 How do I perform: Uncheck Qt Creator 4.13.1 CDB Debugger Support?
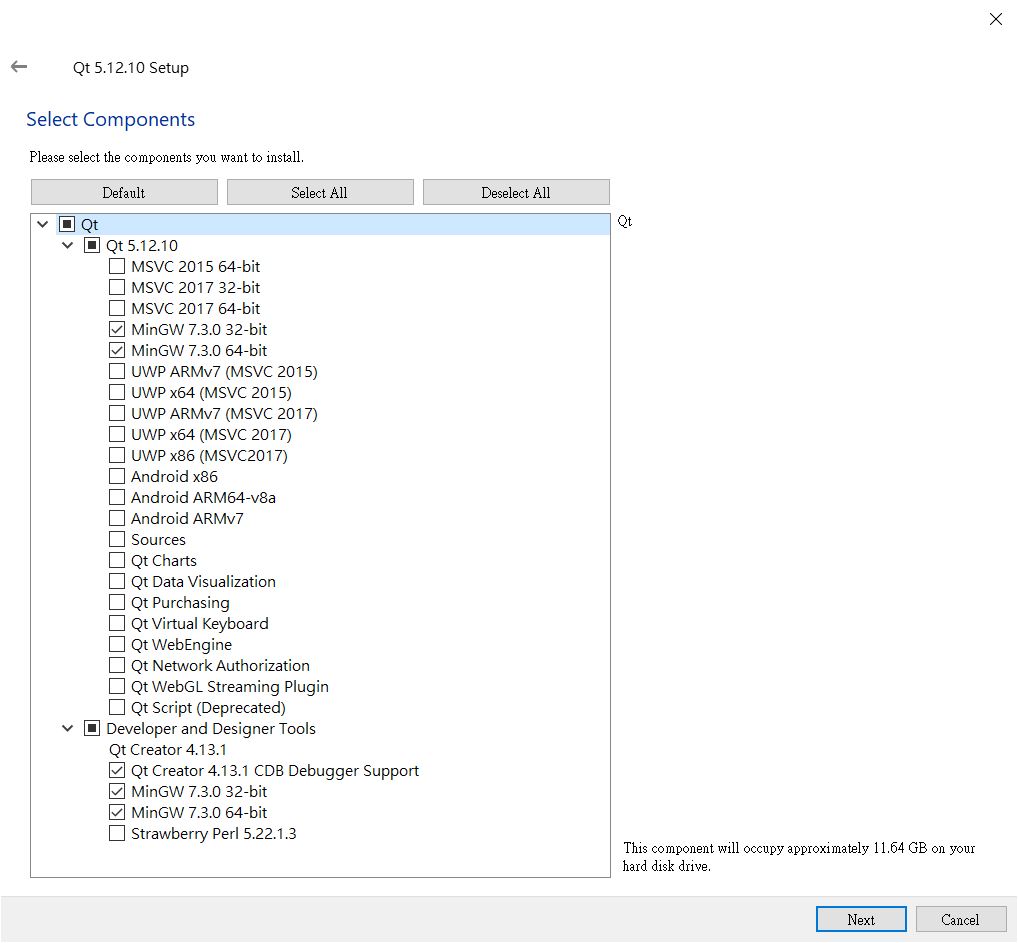tap(117, 770)
